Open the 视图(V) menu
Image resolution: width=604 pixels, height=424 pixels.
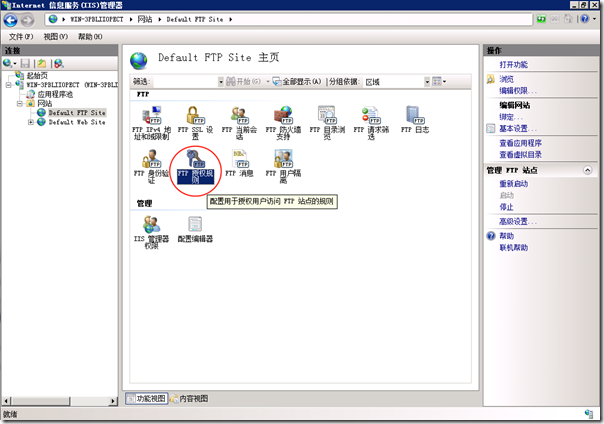[55, 37]
